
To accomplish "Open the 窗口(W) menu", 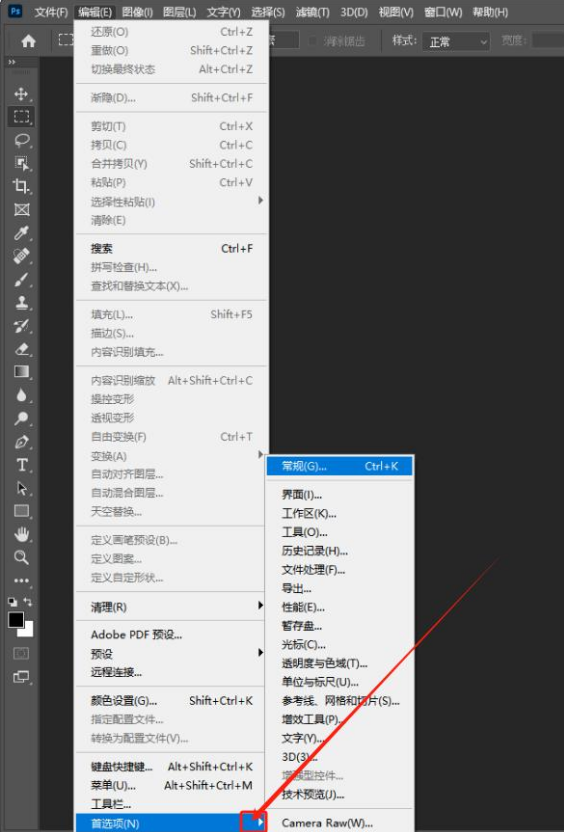I will [443, 12].
